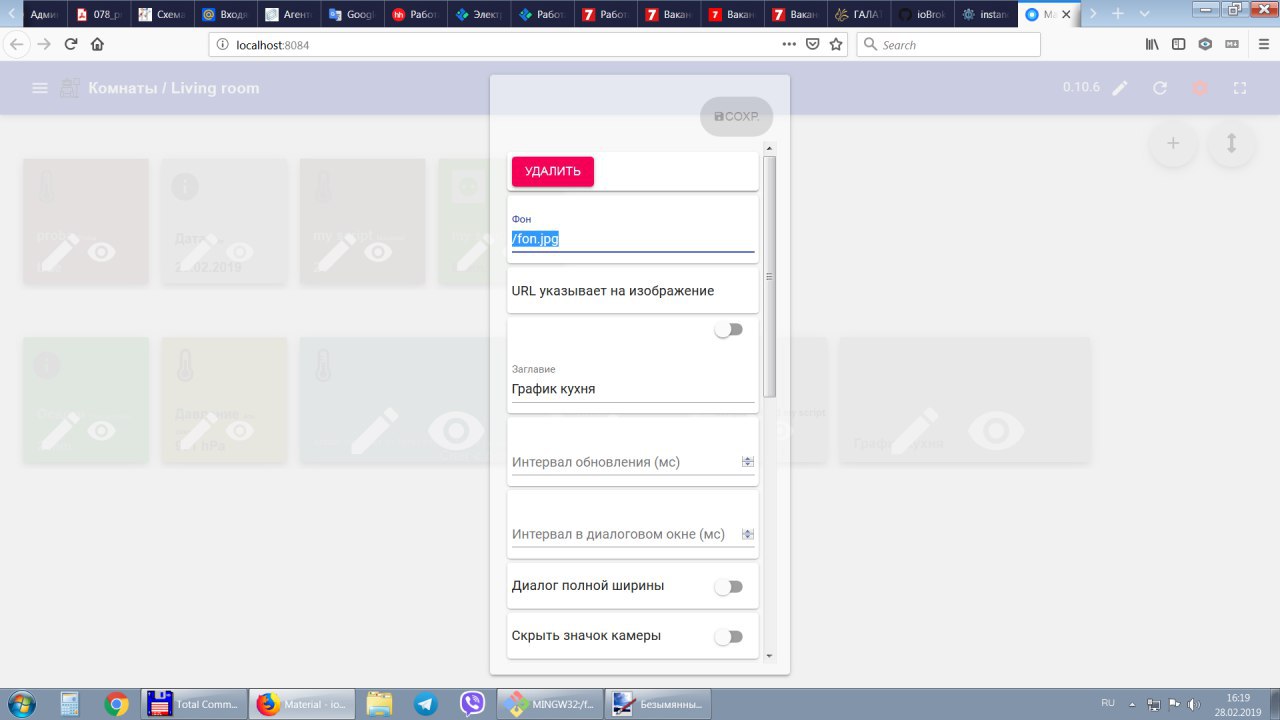Click the Firefox back arrow
Screen dimensions: 1280x720
(17, 44)
